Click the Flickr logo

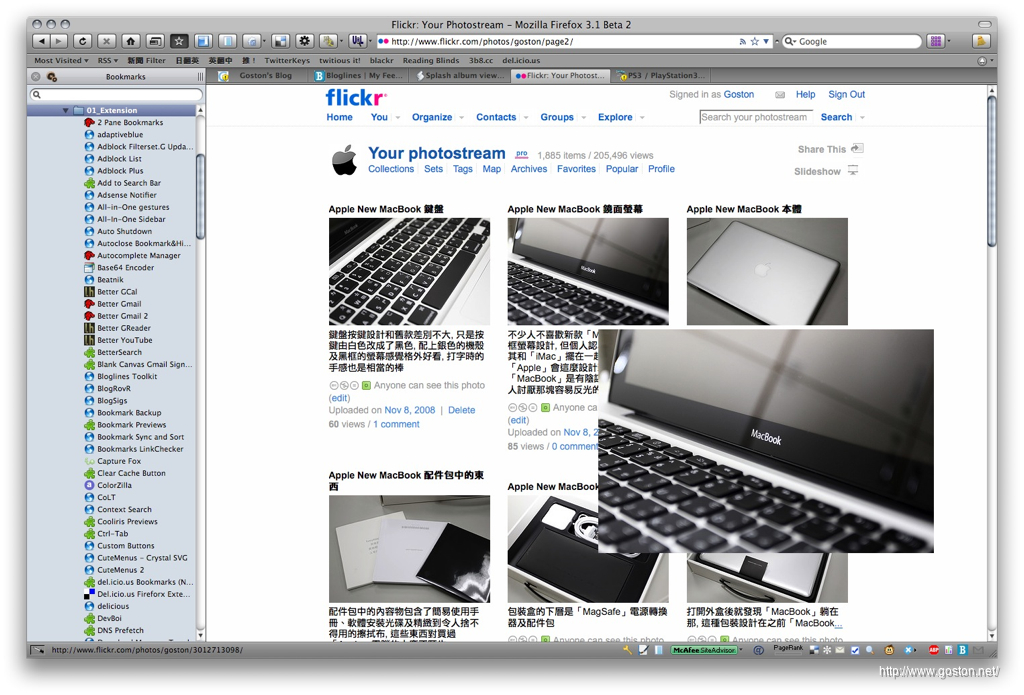(x=356, y=98)
